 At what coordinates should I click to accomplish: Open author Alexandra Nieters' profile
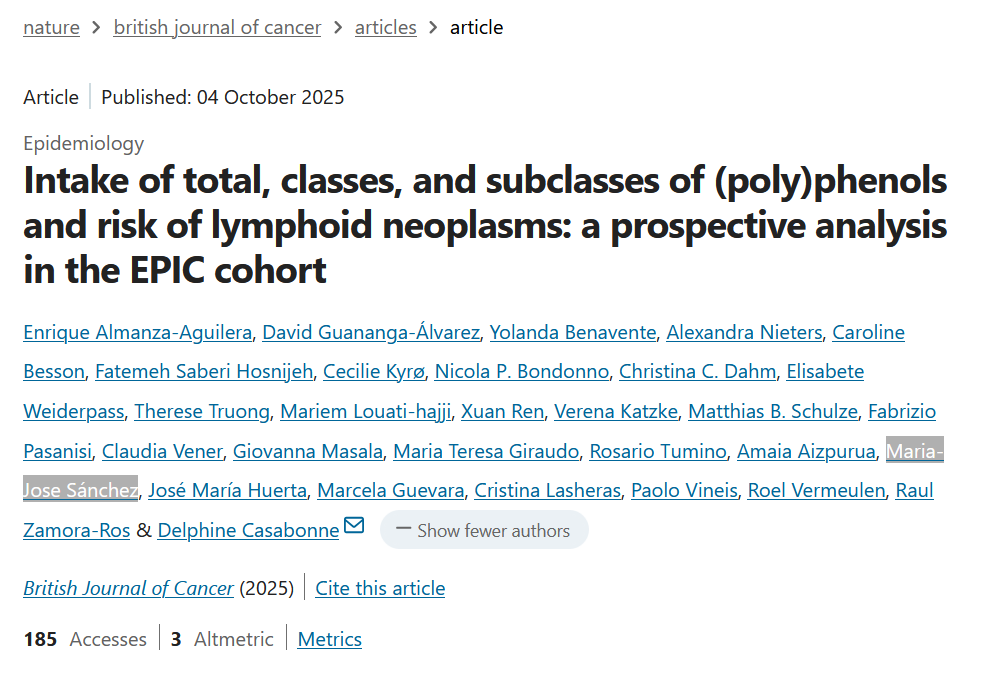click(744, 332)
